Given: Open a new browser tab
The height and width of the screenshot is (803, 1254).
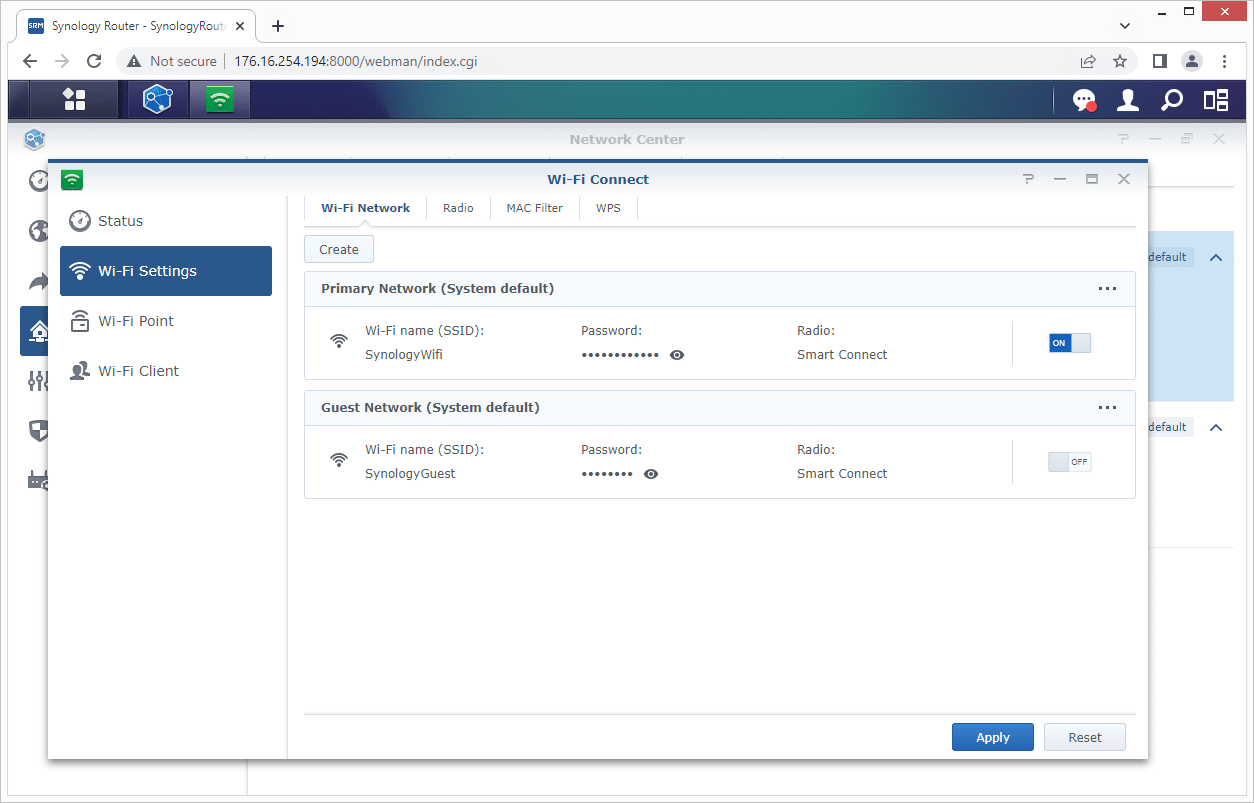Looking at the screenshot, I should [278, 26].
